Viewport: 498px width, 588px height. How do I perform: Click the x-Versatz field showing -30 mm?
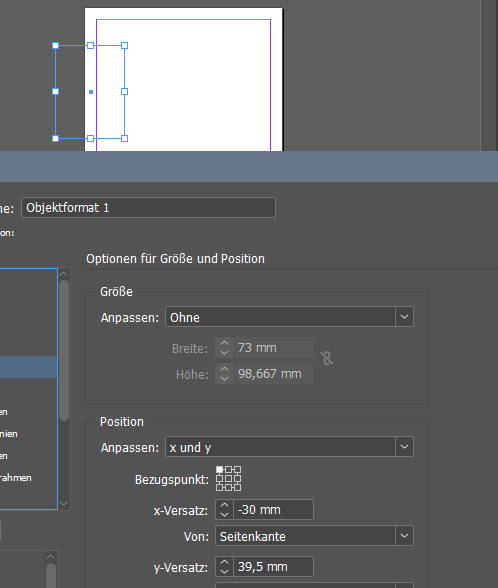(273, 510)
